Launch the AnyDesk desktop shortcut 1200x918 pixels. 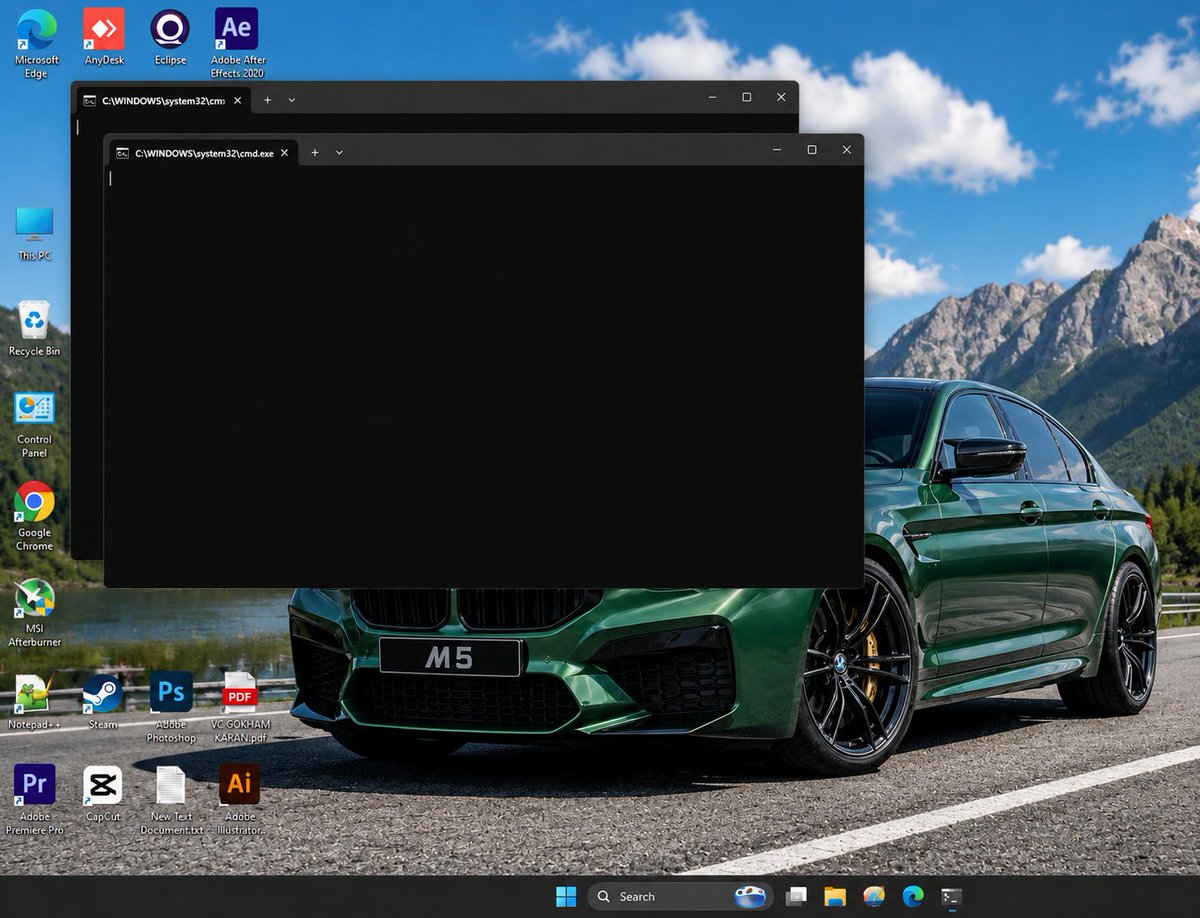(x=104, y=38)
